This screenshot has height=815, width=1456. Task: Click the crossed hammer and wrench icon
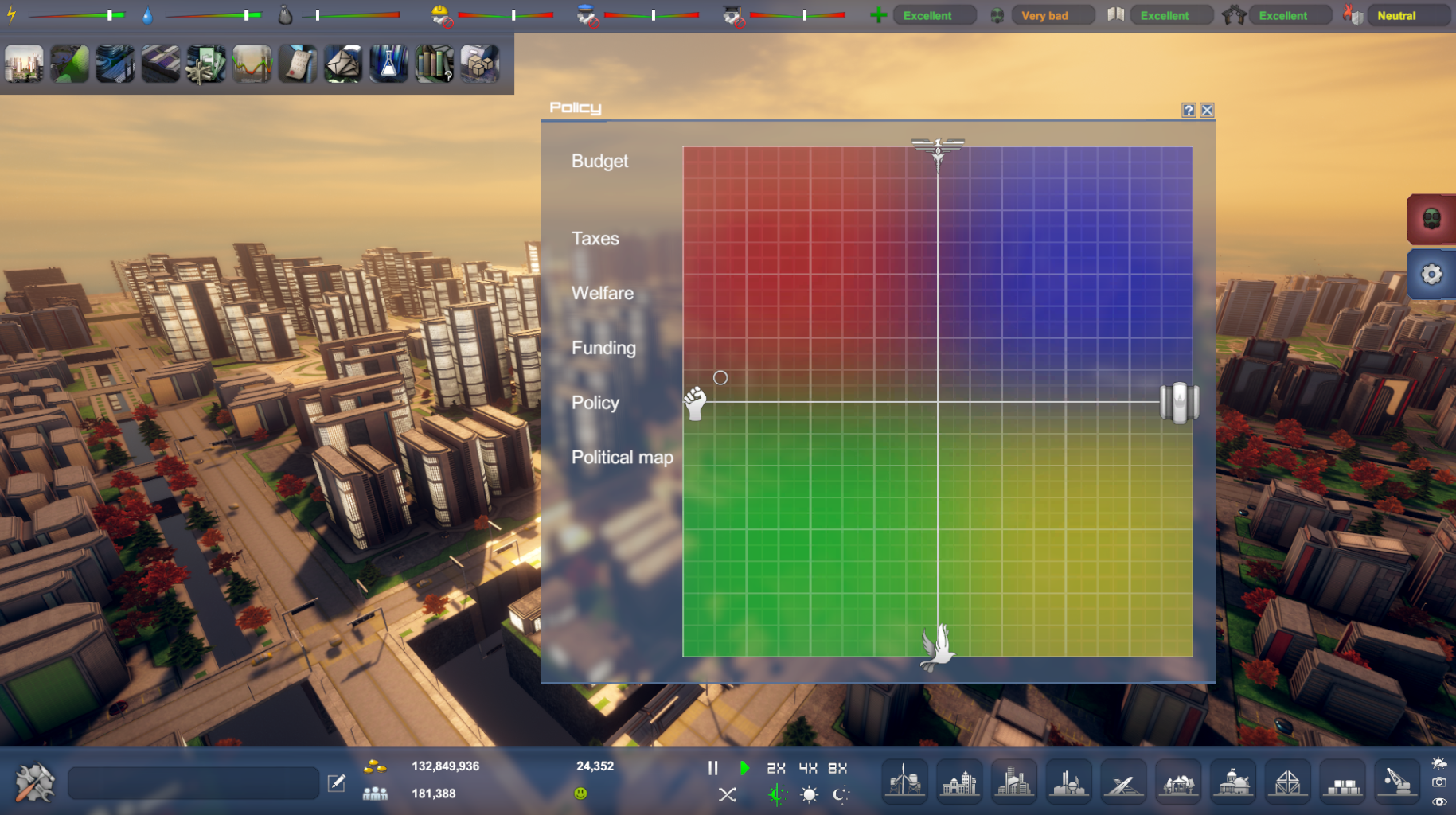click(35, 782)
